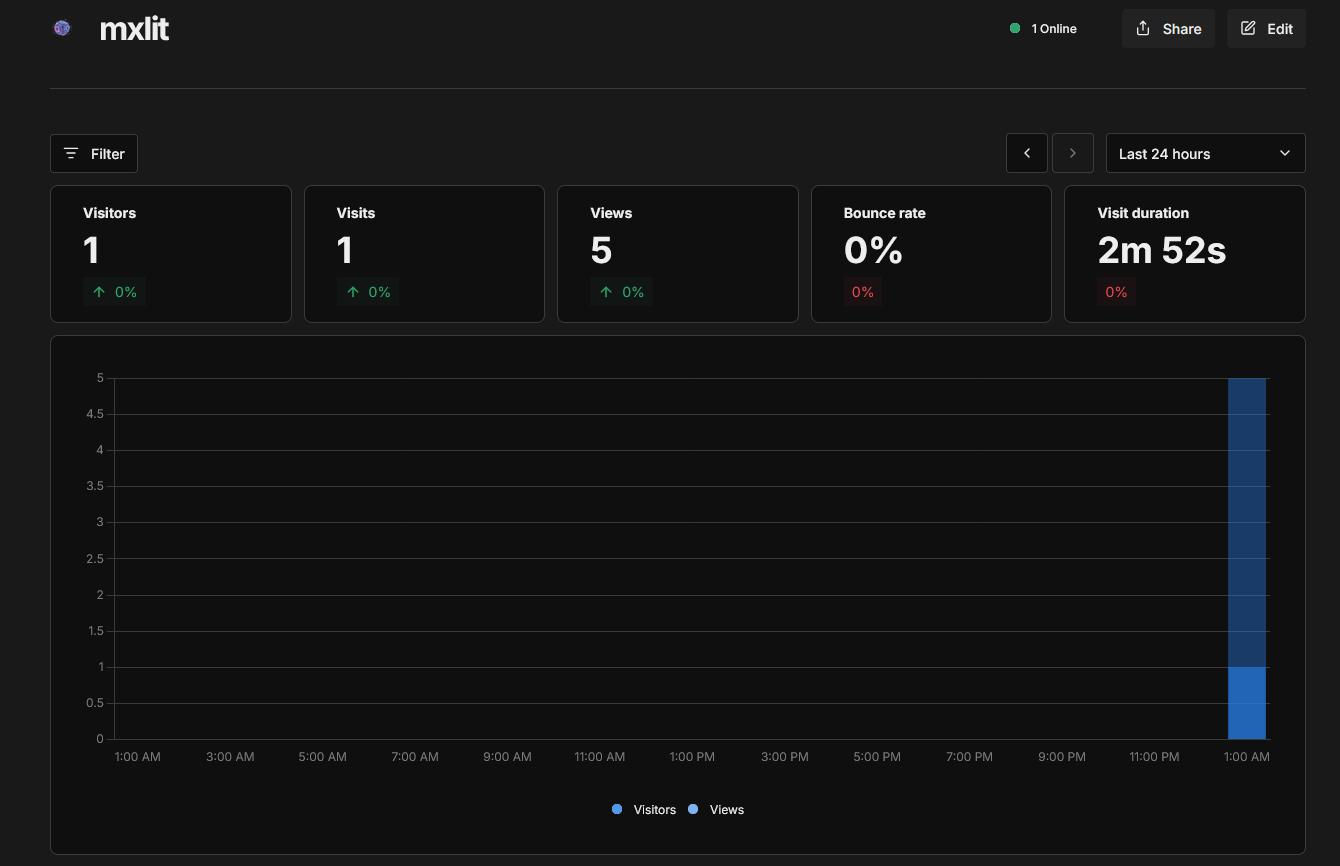Click the green up arrow under Views
The width and height of the screenshot is (1340, 866).
pos(606,292)
